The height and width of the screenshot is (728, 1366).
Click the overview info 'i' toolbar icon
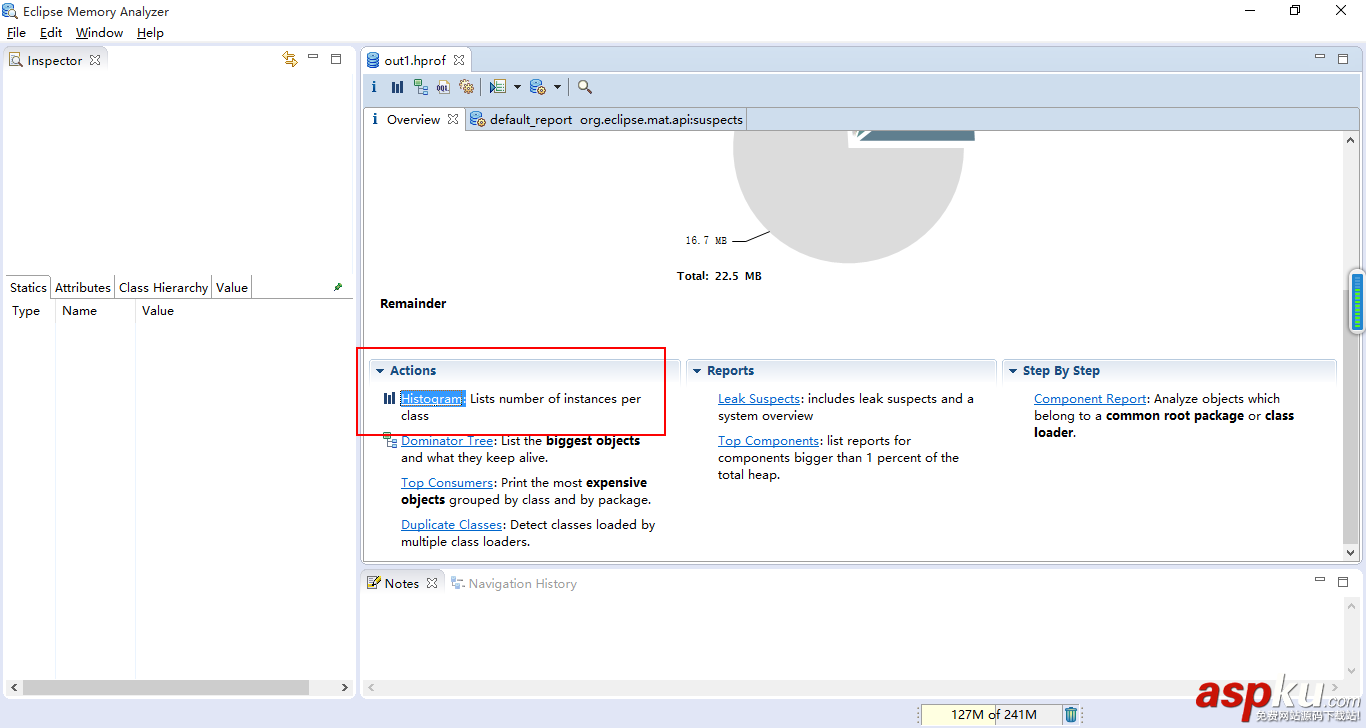(375, 87)
